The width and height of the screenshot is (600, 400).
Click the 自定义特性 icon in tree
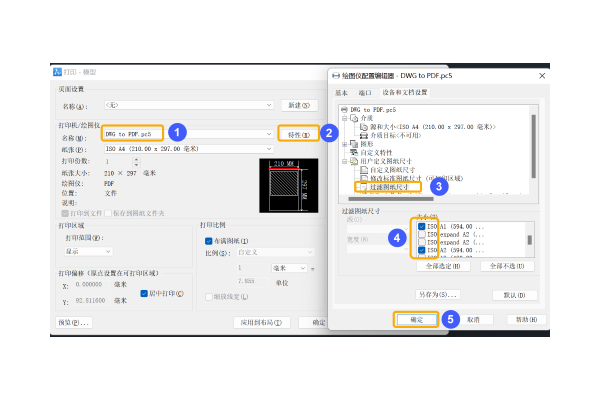click(354, 152)
